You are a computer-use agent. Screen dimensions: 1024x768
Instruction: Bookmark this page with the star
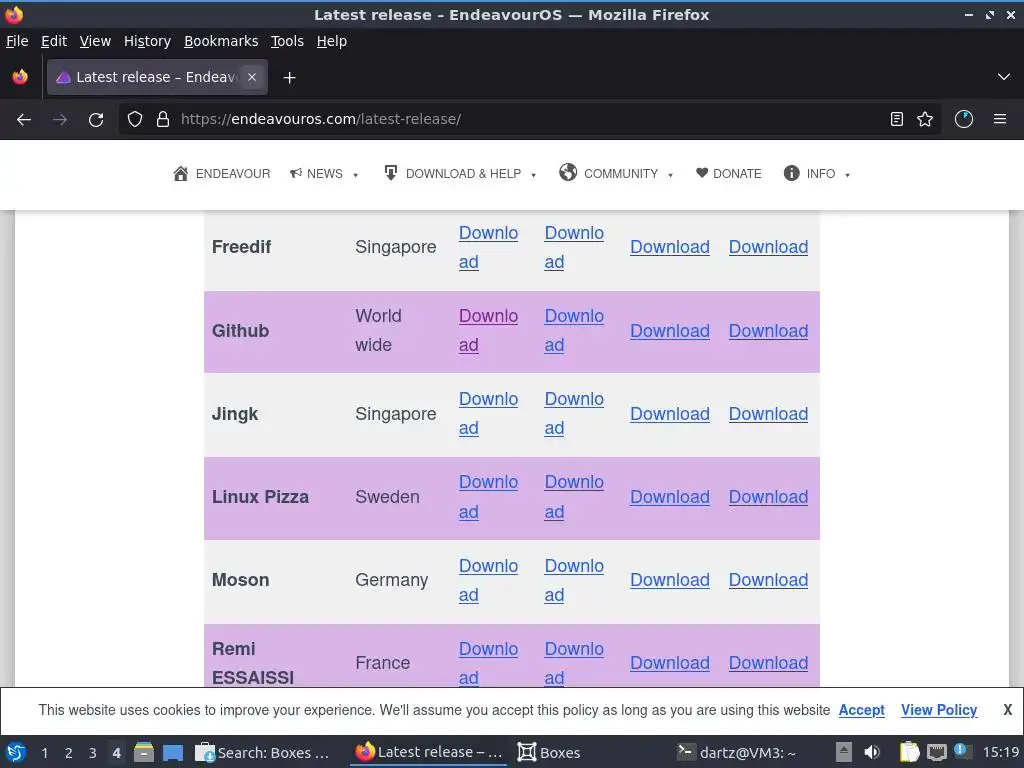925,119
